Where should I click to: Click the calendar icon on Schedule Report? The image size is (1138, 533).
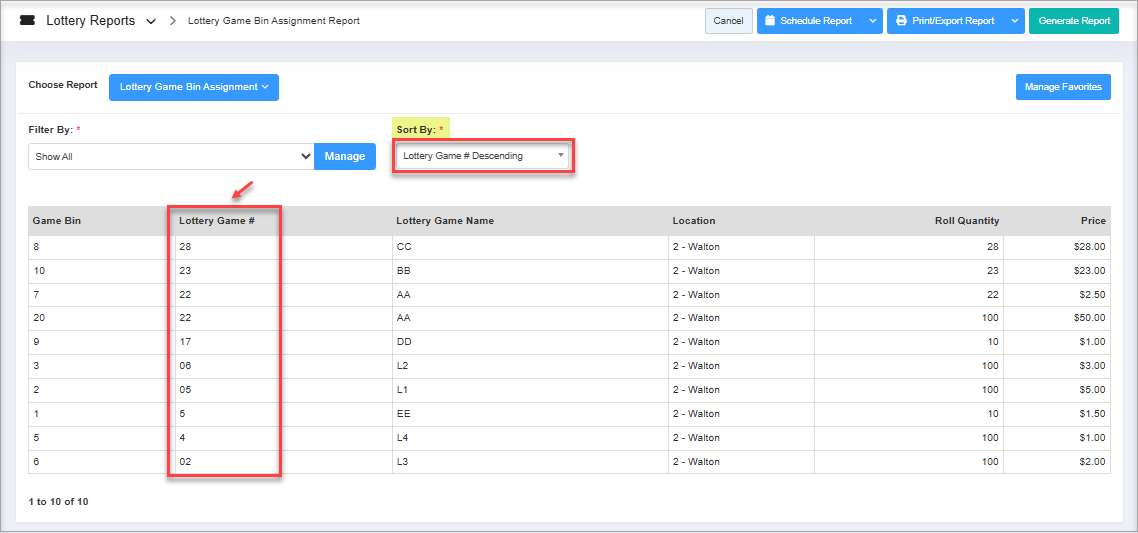(x=770, y=21)
